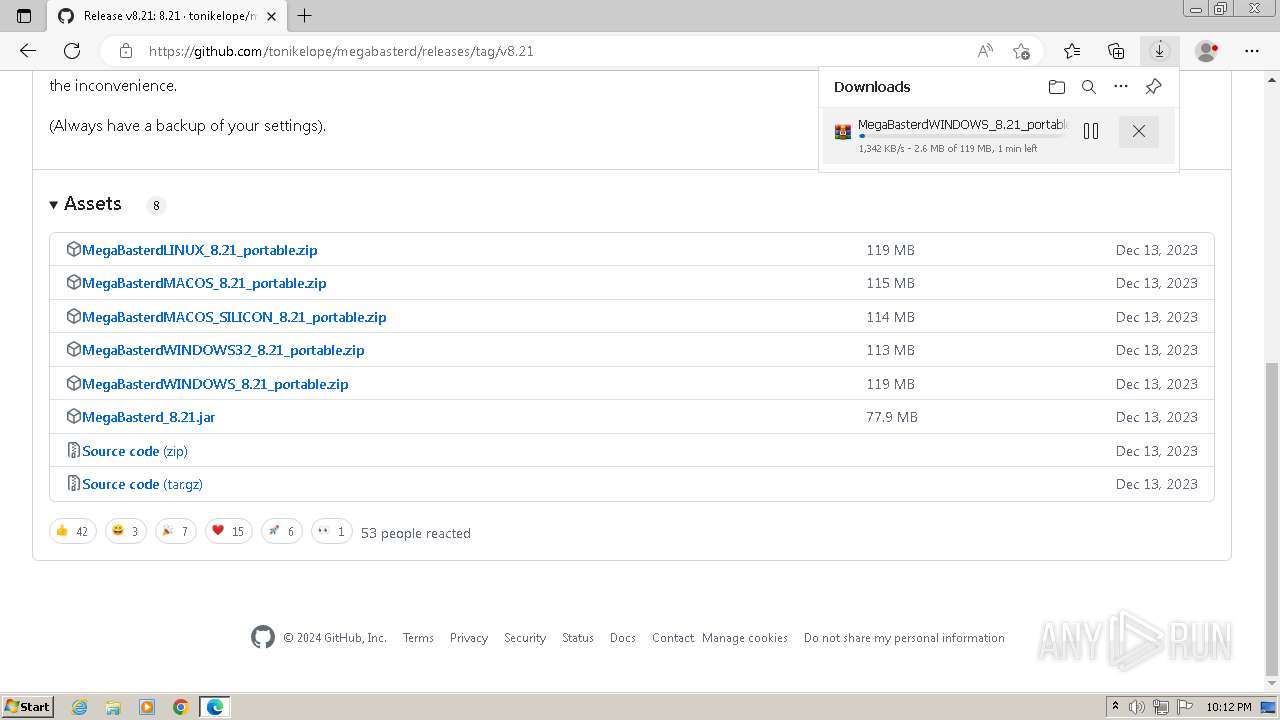Open the Security footer link
The width and height of the screenshot is (1280, 720).
(525, 638)
